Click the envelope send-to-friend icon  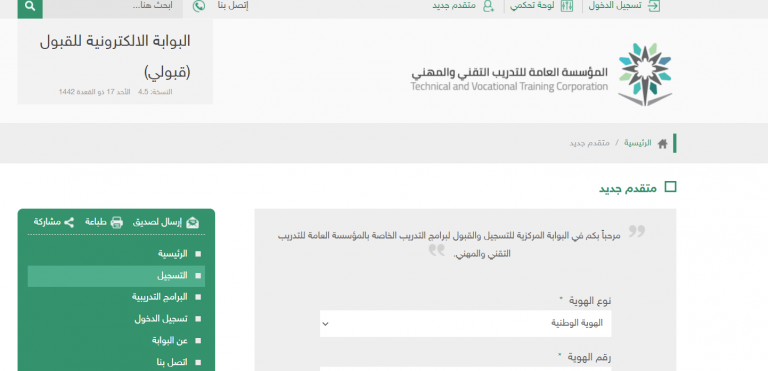193,223
